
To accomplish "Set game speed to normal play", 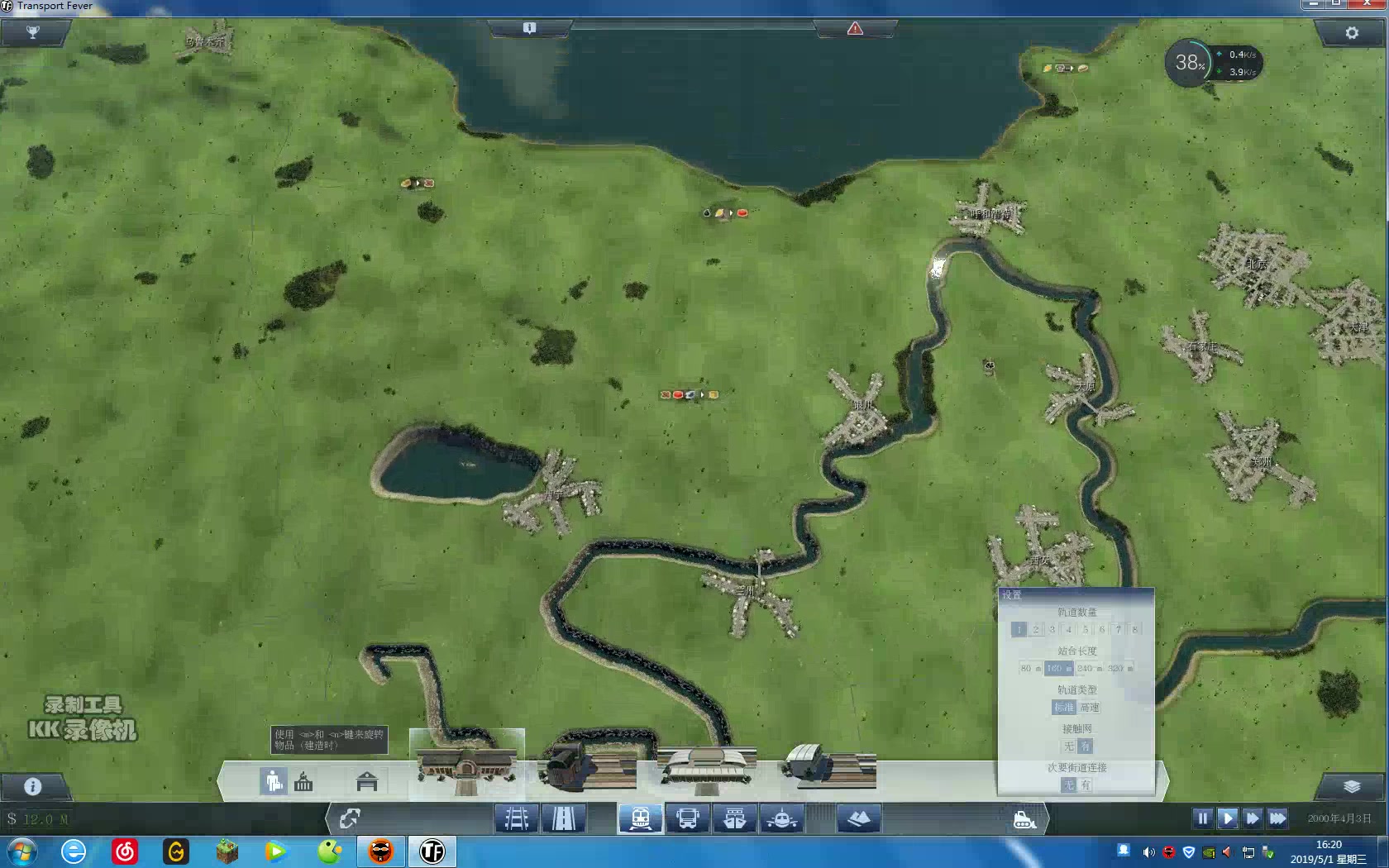I will click(1228, 818).
